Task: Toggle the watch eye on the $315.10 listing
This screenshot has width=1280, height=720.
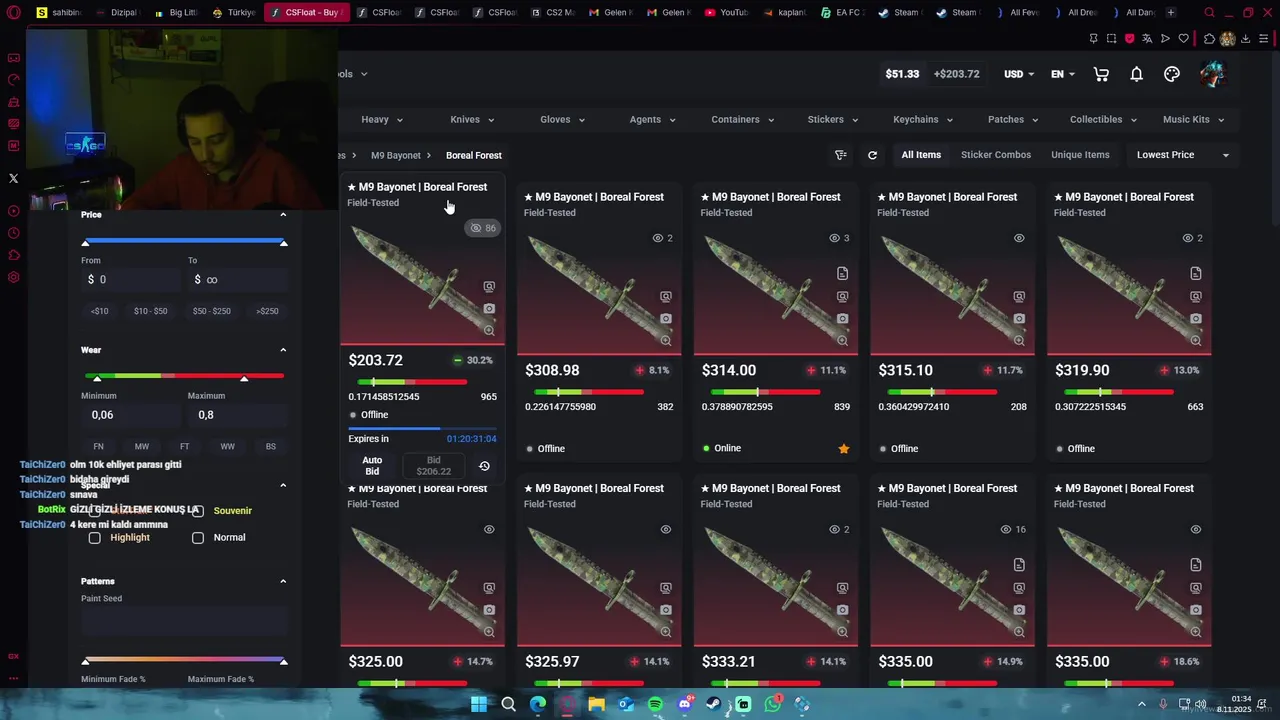Action: [x=1019, y=238]
